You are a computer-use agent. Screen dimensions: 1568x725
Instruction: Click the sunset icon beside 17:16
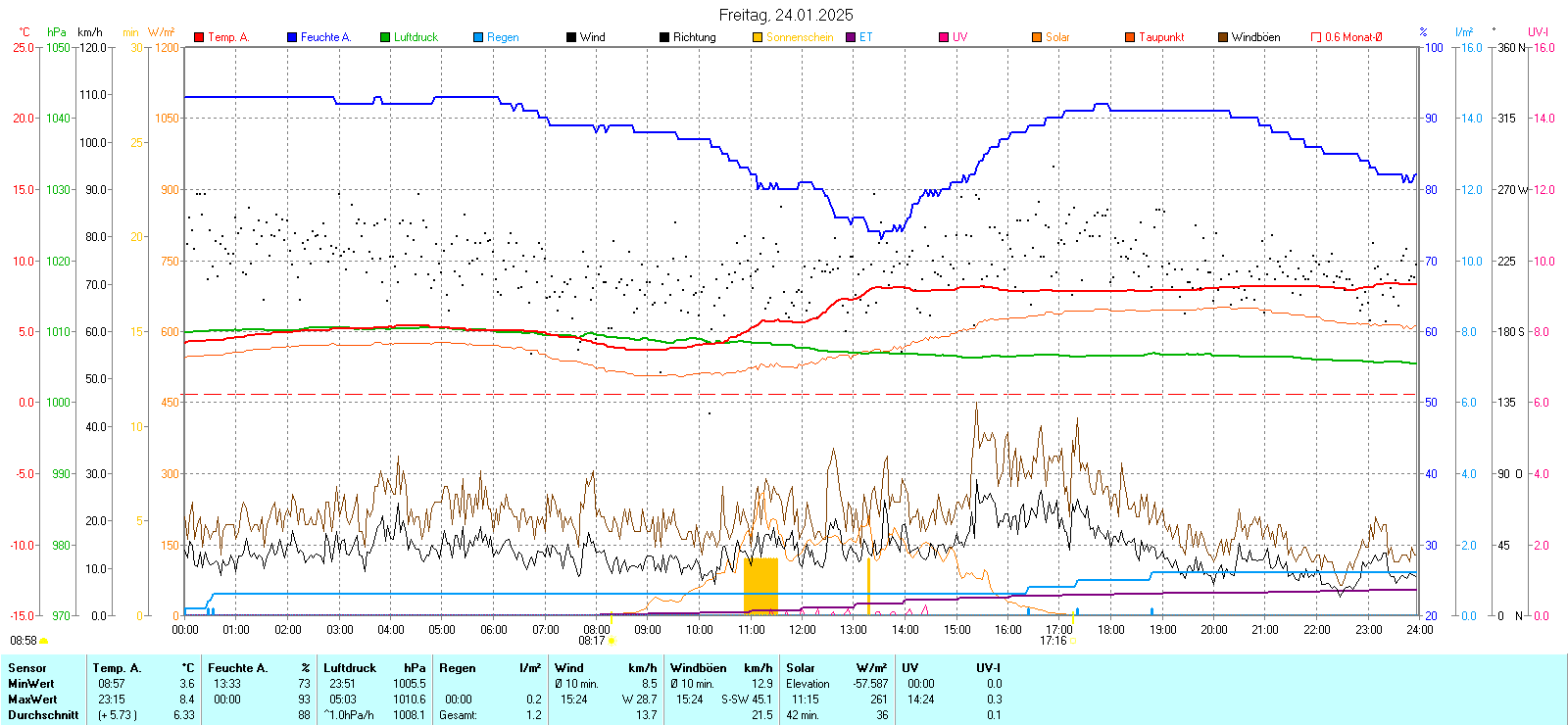[1072, 641]
